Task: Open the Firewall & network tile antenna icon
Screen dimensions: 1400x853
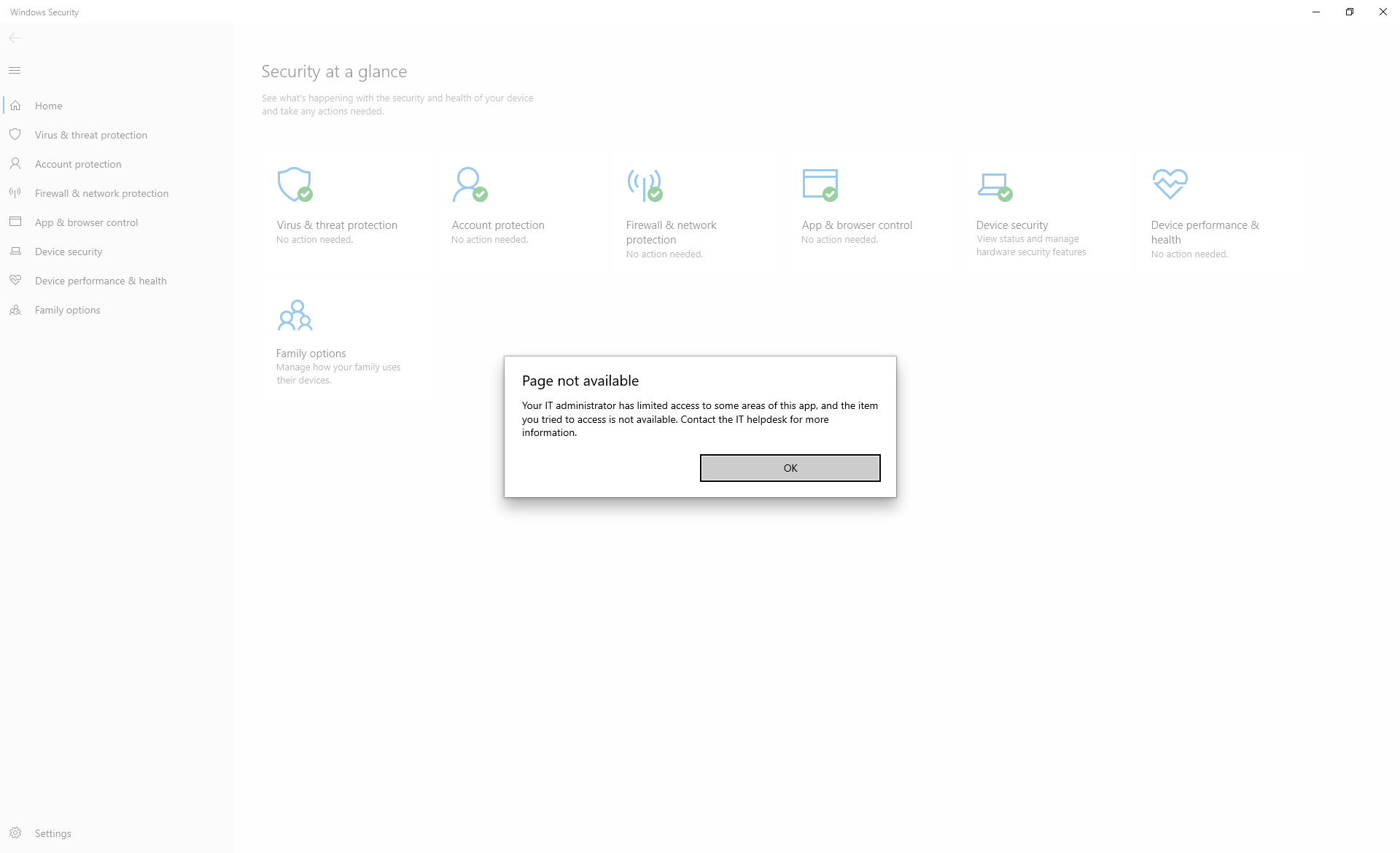Action: coord(645,185)
